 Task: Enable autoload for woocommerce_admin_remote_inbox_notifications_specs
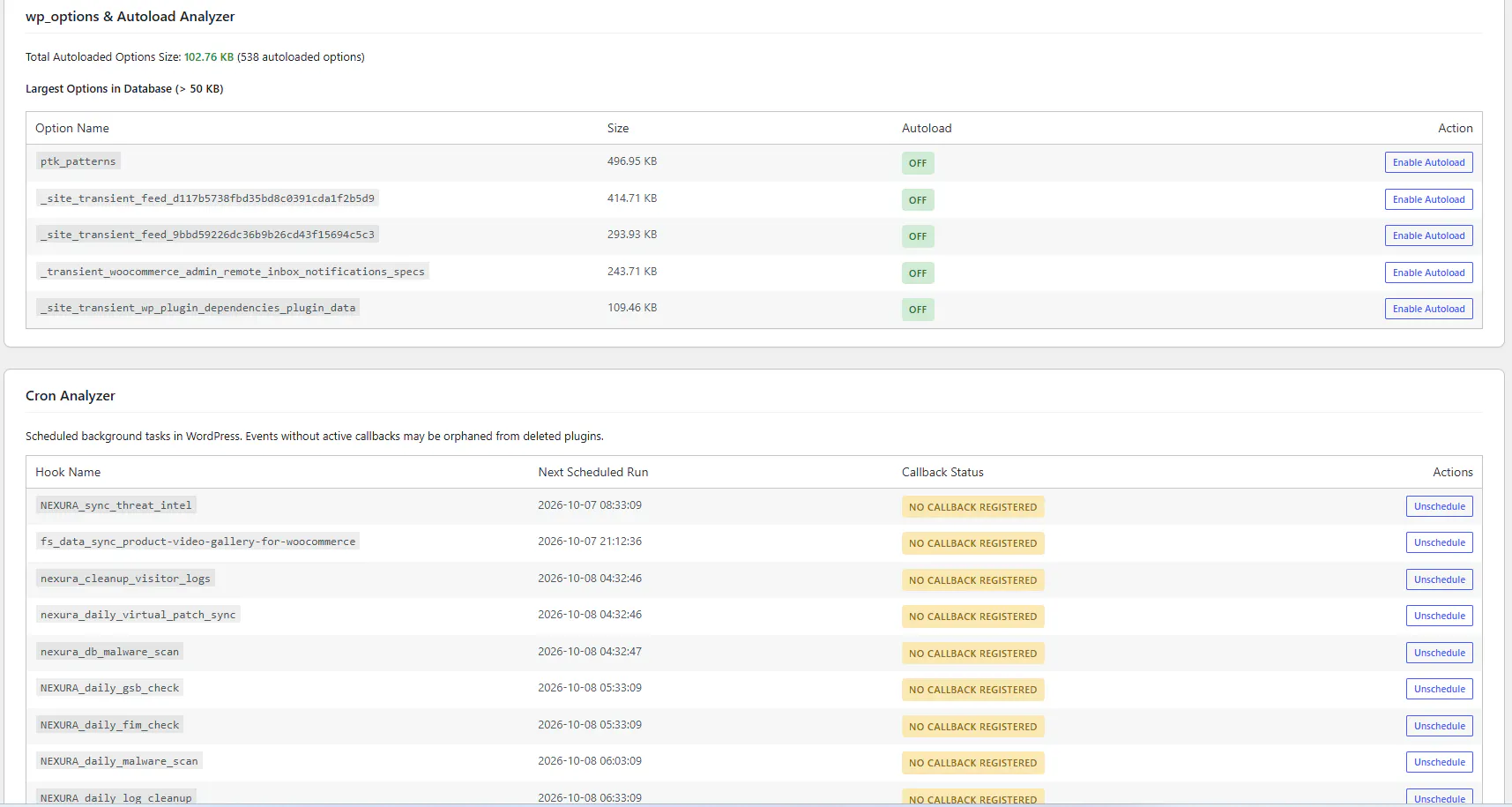click(x=1428, y=273)
